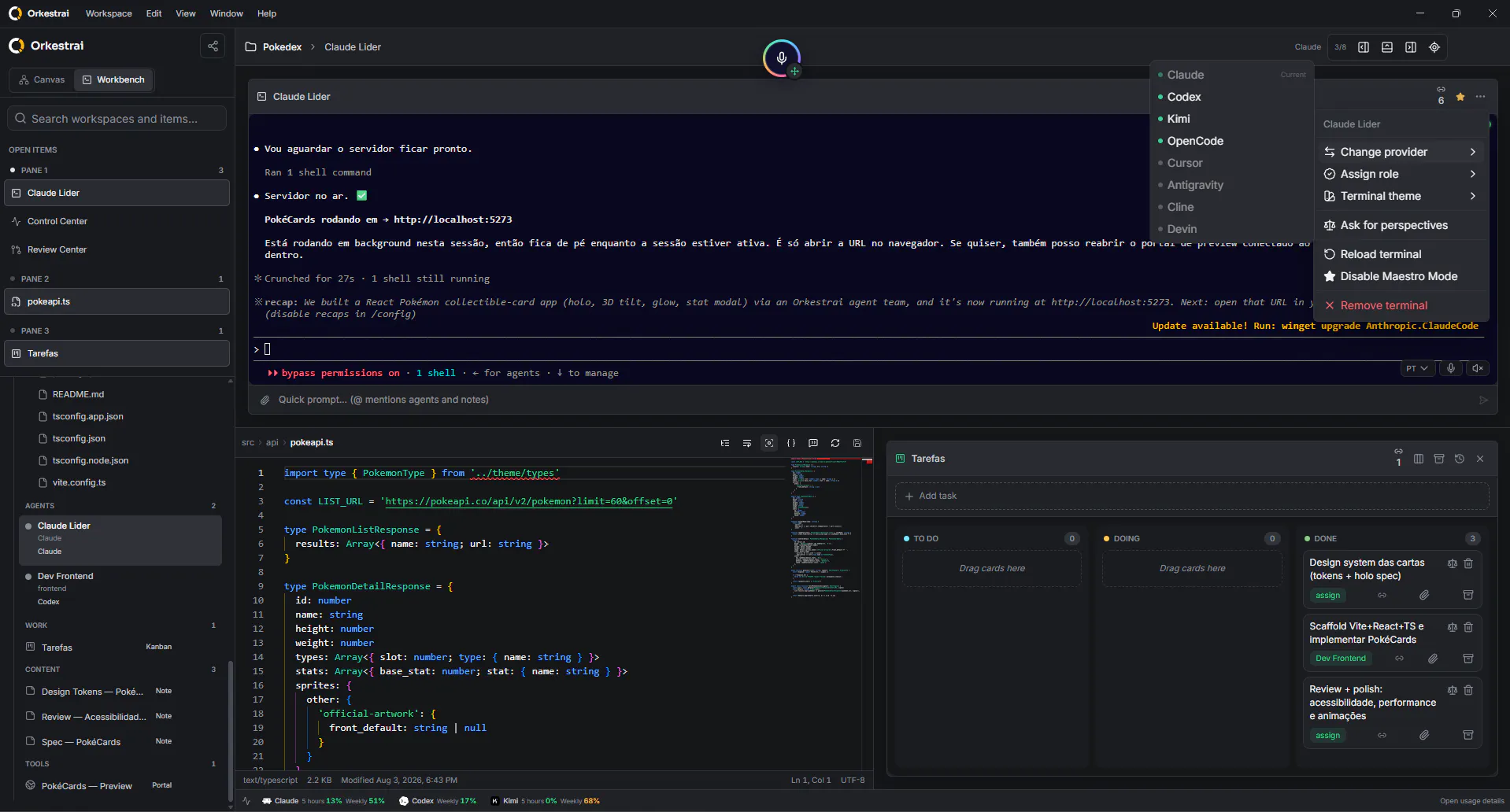Click Add task in Tarefas panel
Screen dimensions: 1510x812
[x=1192, y=496]
